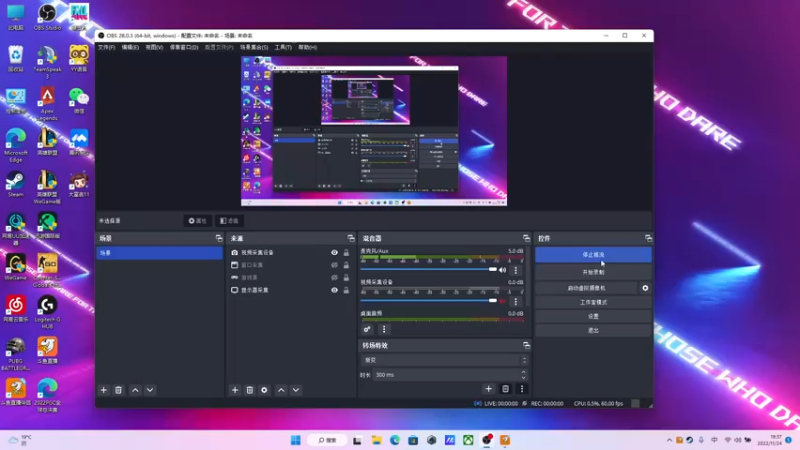The height and width of the screenshot is (450, 800).
Task: Pop out the 控件 dock panel
Action: click(648, 238)
